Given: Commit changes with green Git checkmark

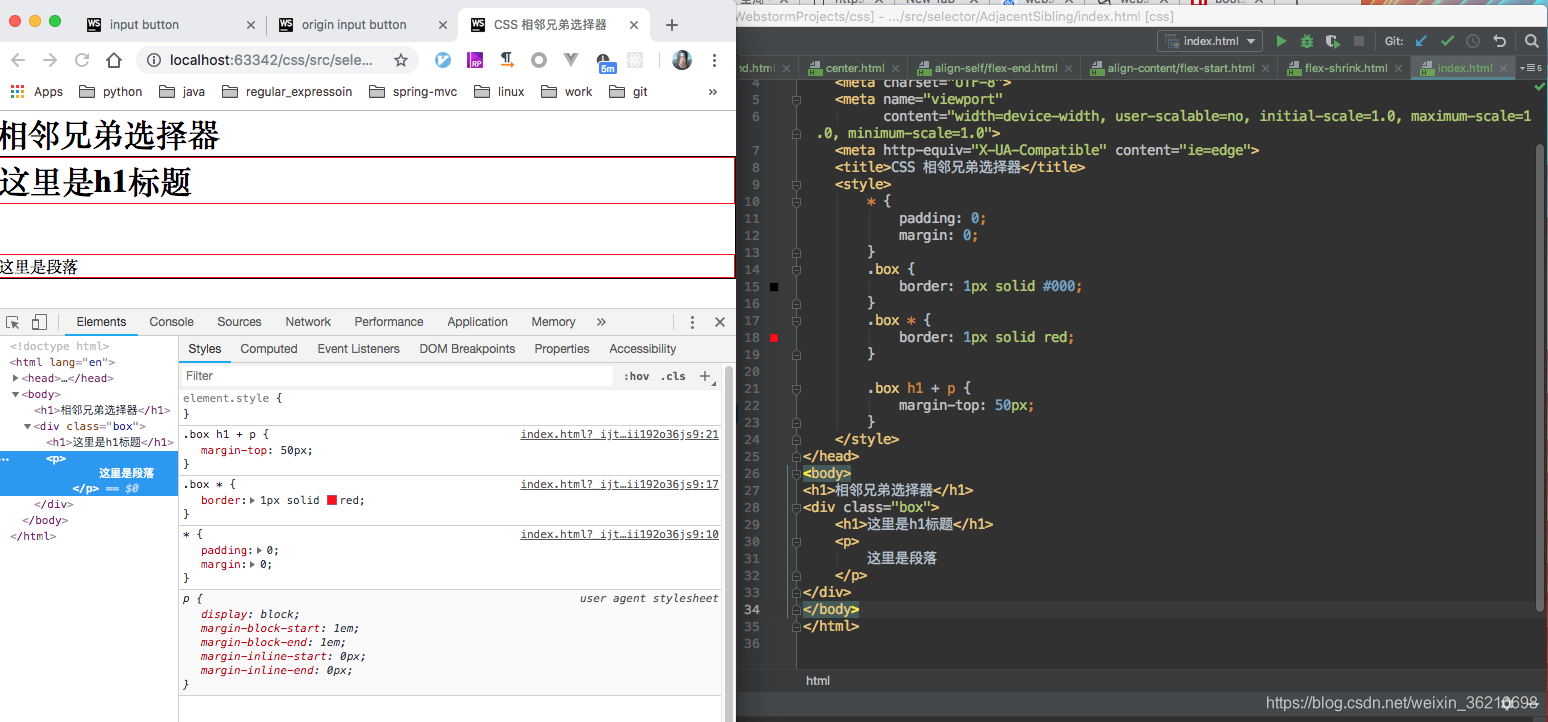Looking at the screenshot, I should coord(1447,41).
